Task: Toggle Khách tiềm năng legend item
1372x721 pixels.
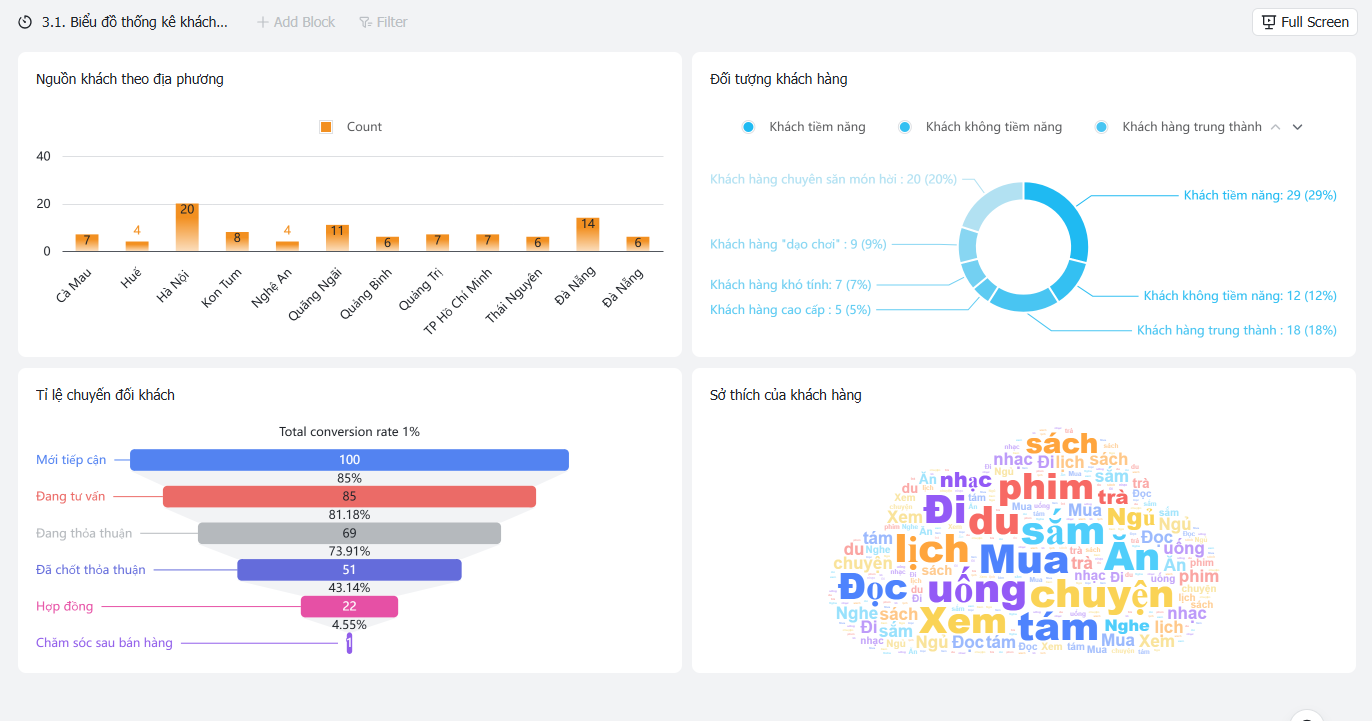Action: [x=804, y=127]
